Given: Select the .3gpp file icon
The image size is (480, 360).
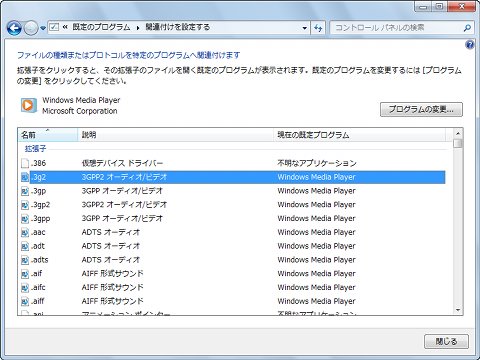Looking at the screenshot, I should tap(25, 219).
